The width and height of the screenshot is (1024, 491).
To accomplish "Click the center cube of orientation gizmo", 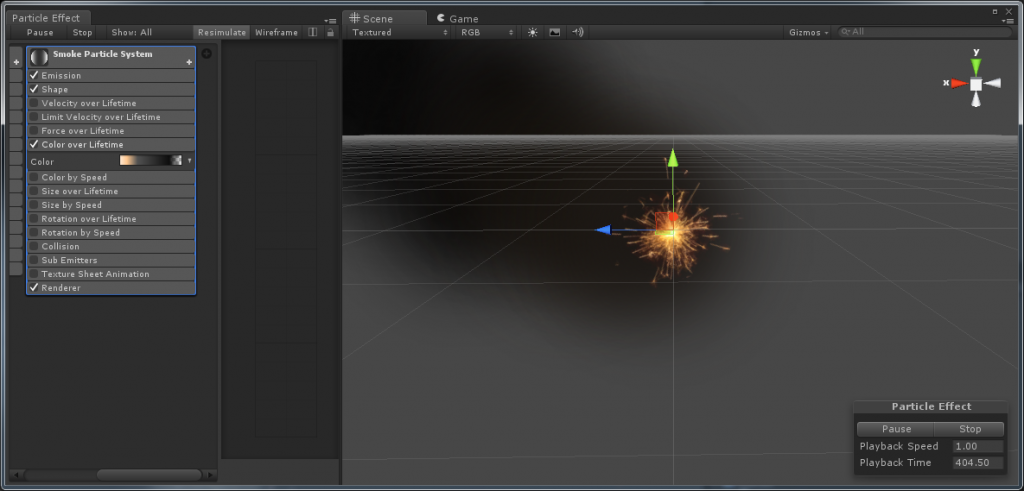I will click(976, 84).
